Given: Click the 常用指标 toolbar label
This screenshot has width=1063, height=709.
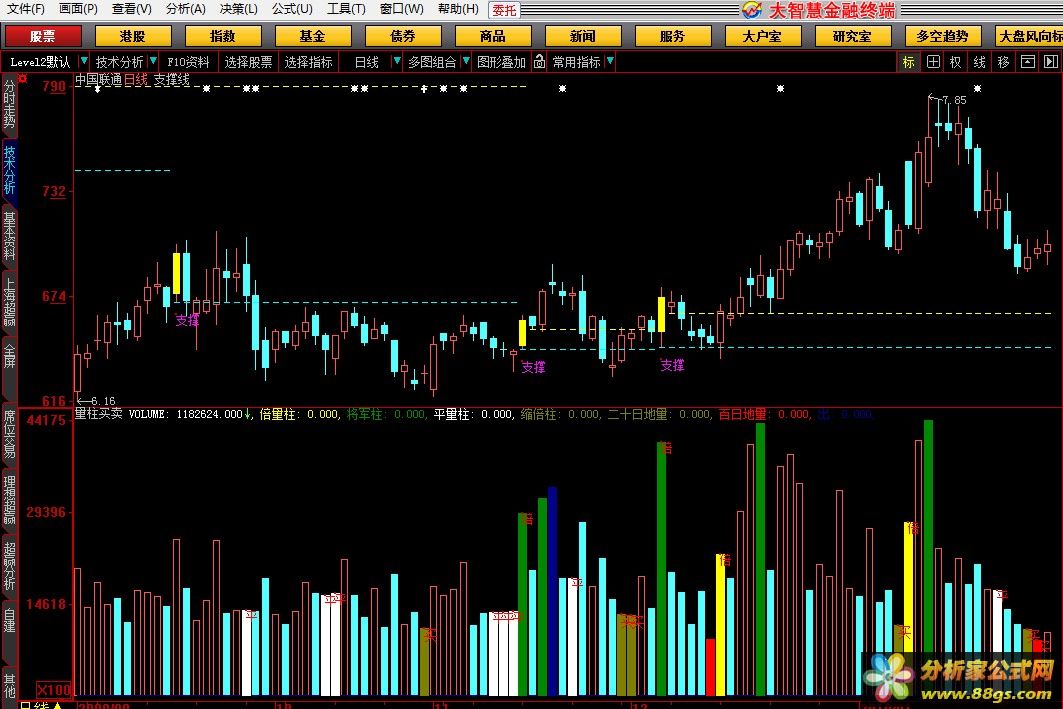Looking at the screenshot, I should point(576,62).
